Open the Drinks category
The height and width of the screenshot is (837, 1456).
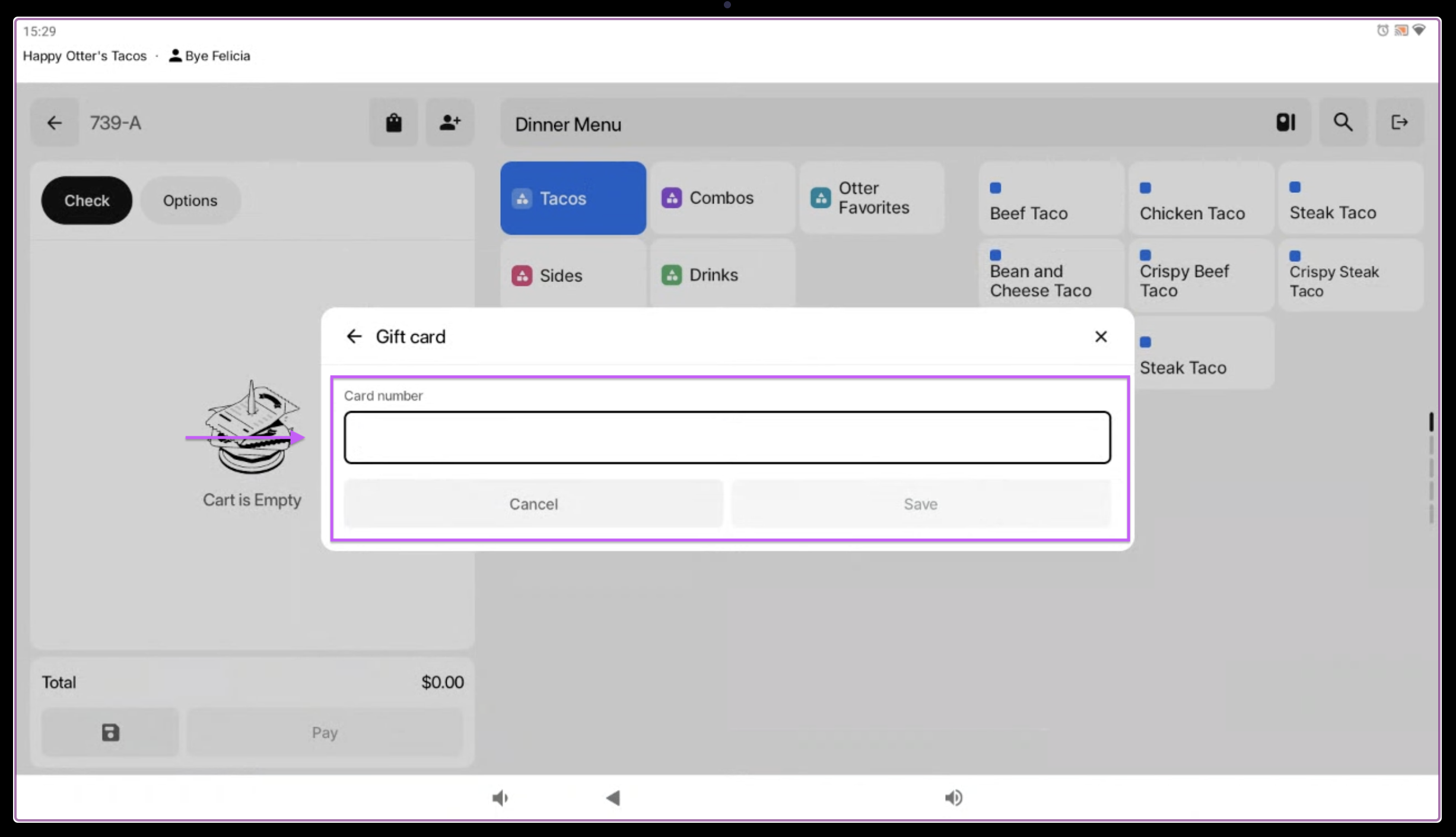(721, 275)
